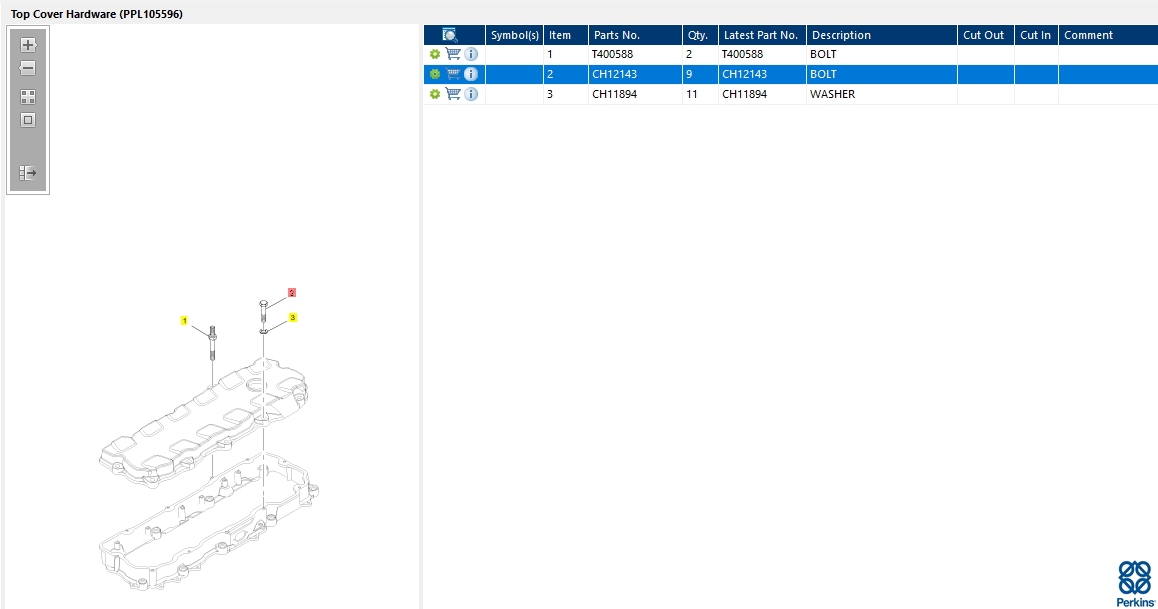Sort by Latest Part No. column header
This screenshot has height=609, width=1158.
coord(762,35)
